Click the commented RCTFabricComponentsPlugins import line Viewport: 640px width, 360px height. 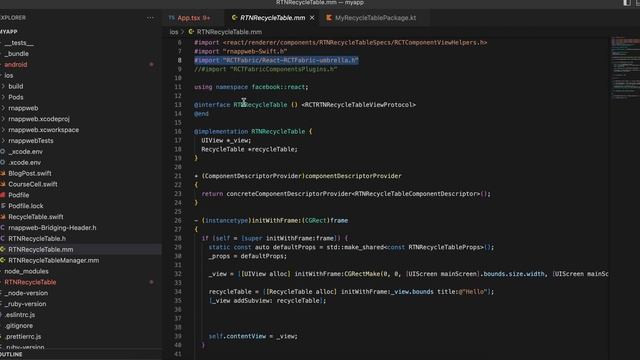266,69
